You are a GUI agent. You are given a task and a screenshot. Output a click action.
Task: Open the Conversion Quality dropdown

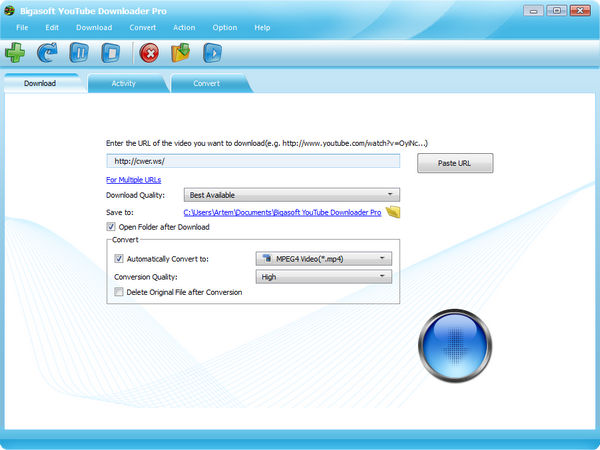(324, 277)
